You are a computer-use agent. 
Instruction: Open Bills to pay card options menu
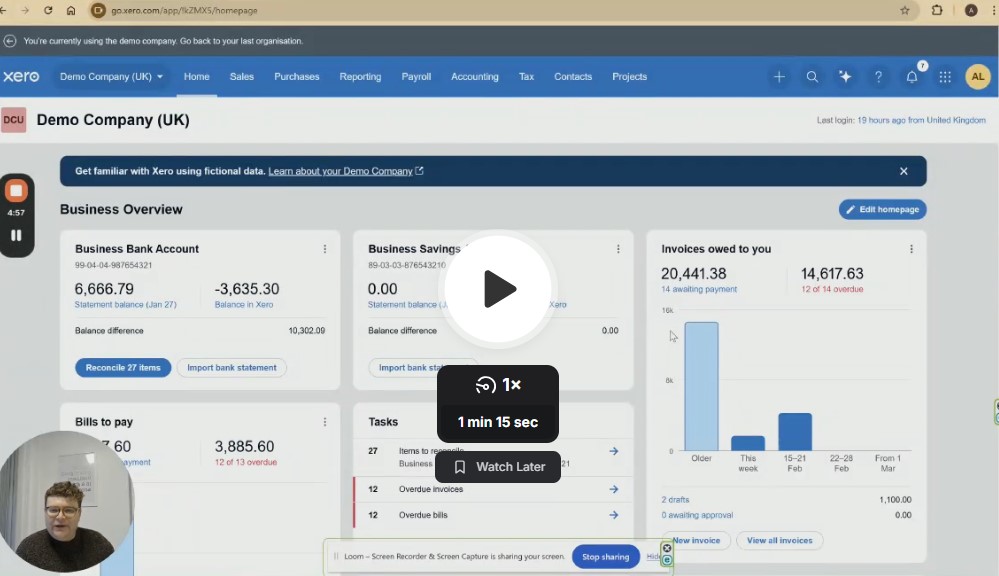[325, 422]
